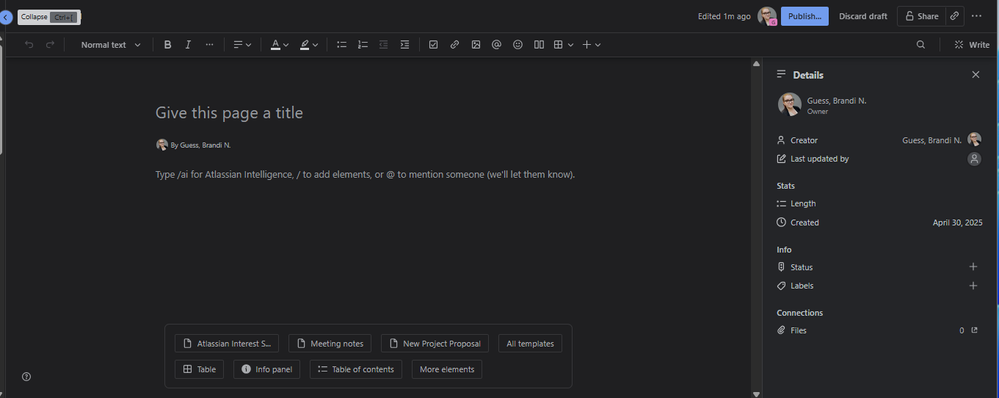
Task: Click the Creator name Guess, Brandi N.
Action: pyautogui.click(x=931, y=140)
